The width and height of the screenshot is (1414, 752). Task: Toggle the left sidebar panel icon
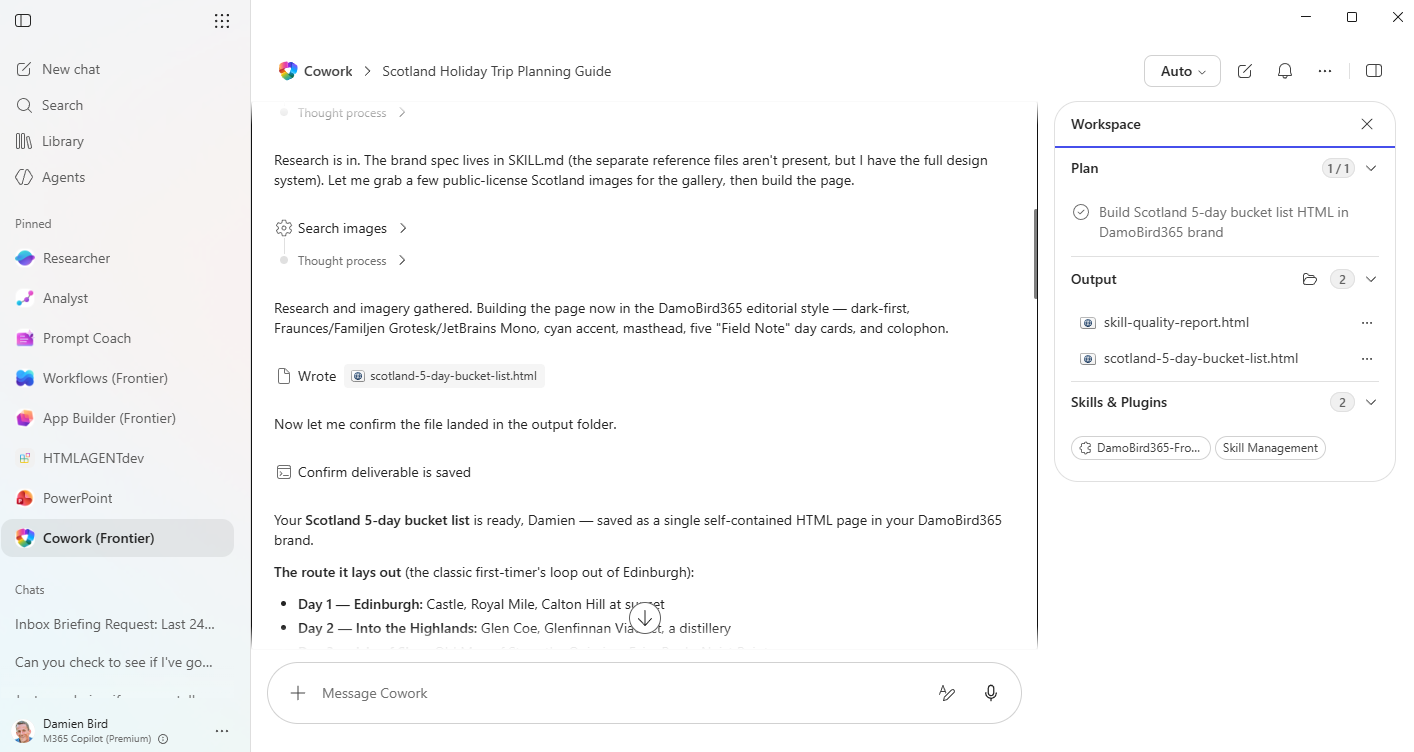[x=23, y=21]
